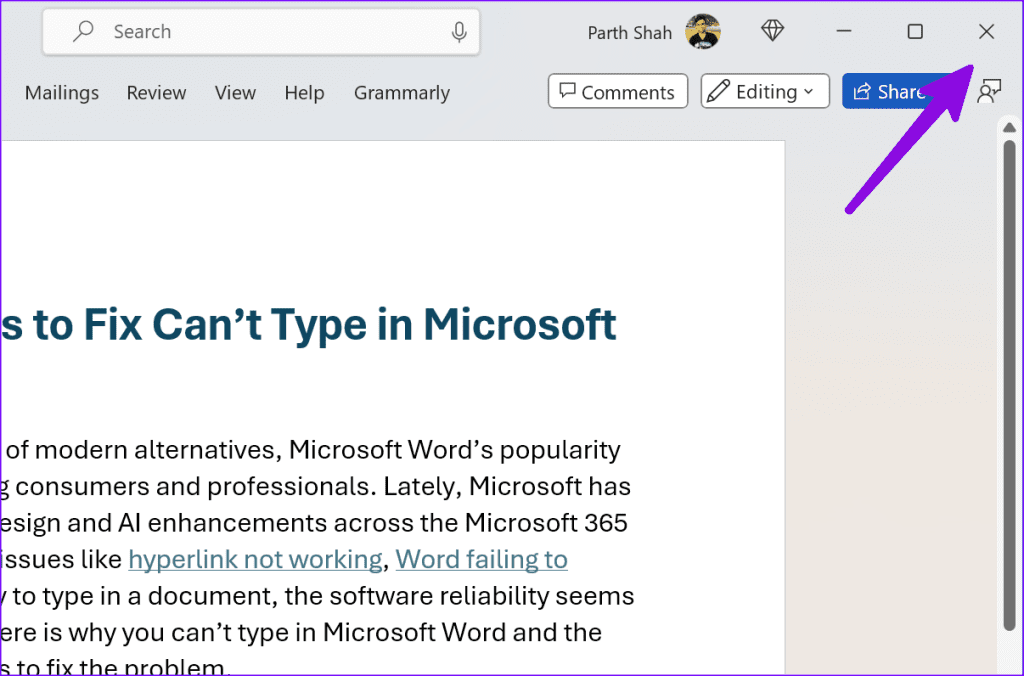
Task: Select the View tab
Action: coord(235,93)
